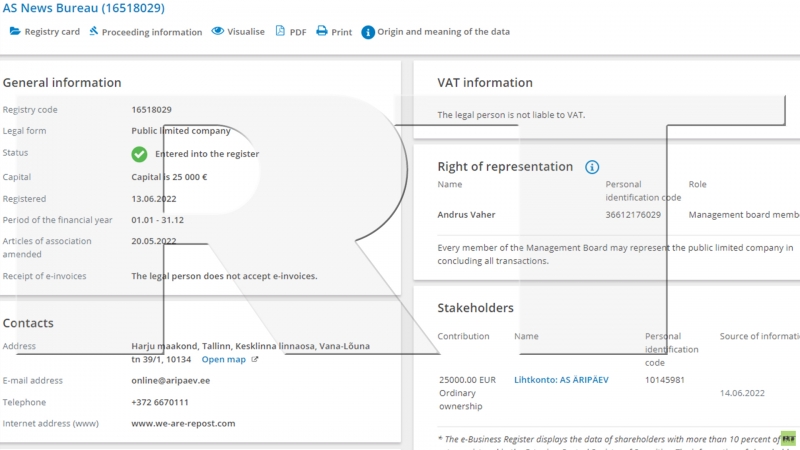
Task: Open map for the company address
Action: 223,359
